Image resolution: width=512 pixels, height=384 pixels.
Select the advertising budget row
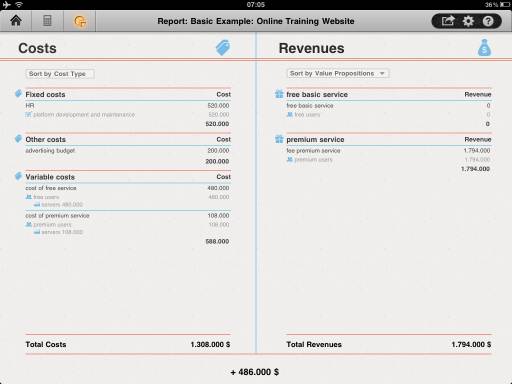pos(128,151)
